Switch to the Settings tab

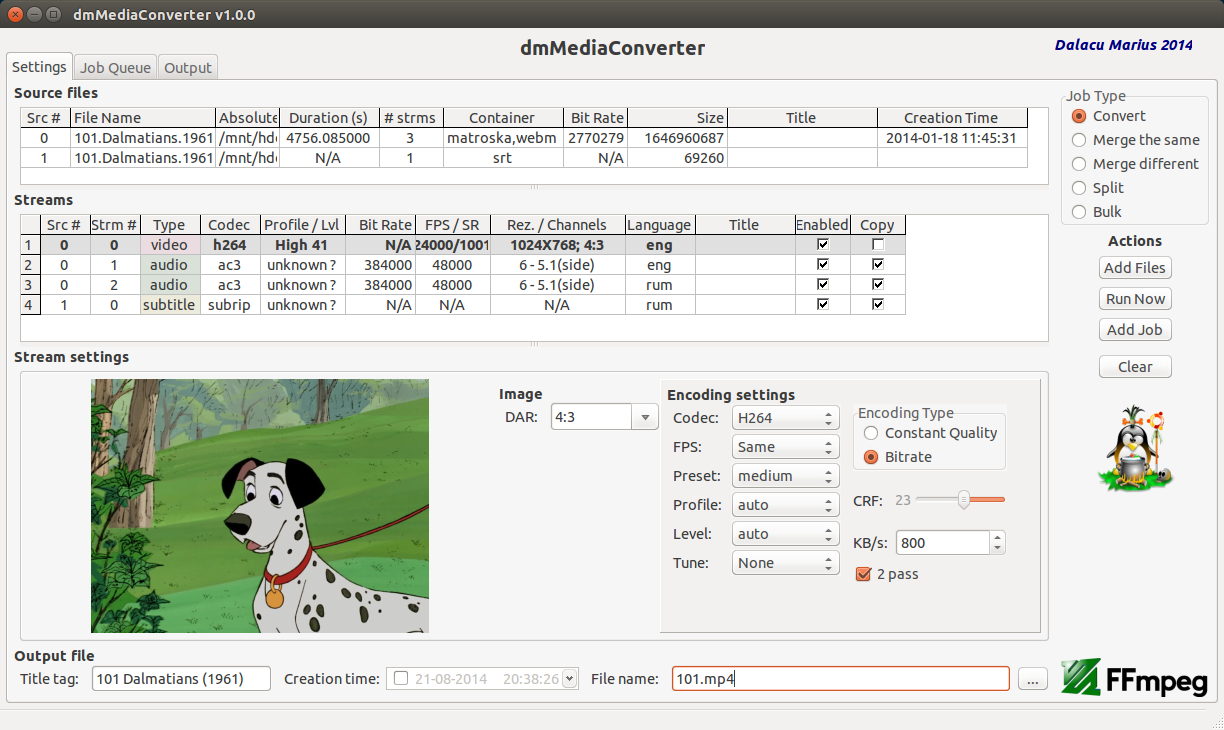(x=39, y=67)
